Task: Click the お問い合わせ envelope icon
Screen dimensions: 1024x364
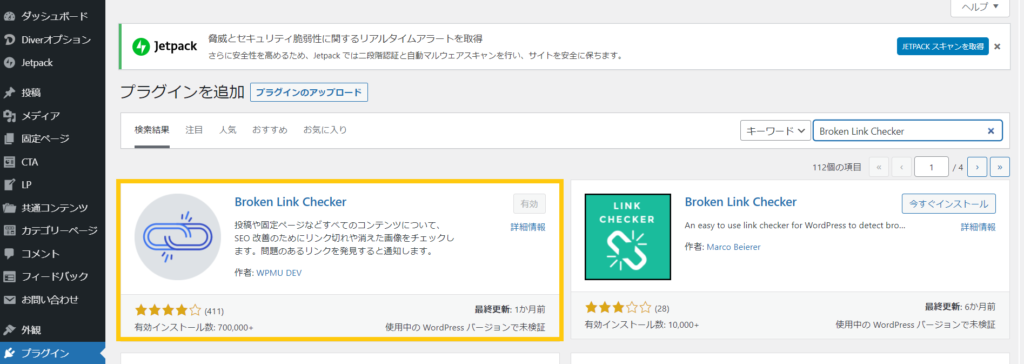Action: click(10, 300)
